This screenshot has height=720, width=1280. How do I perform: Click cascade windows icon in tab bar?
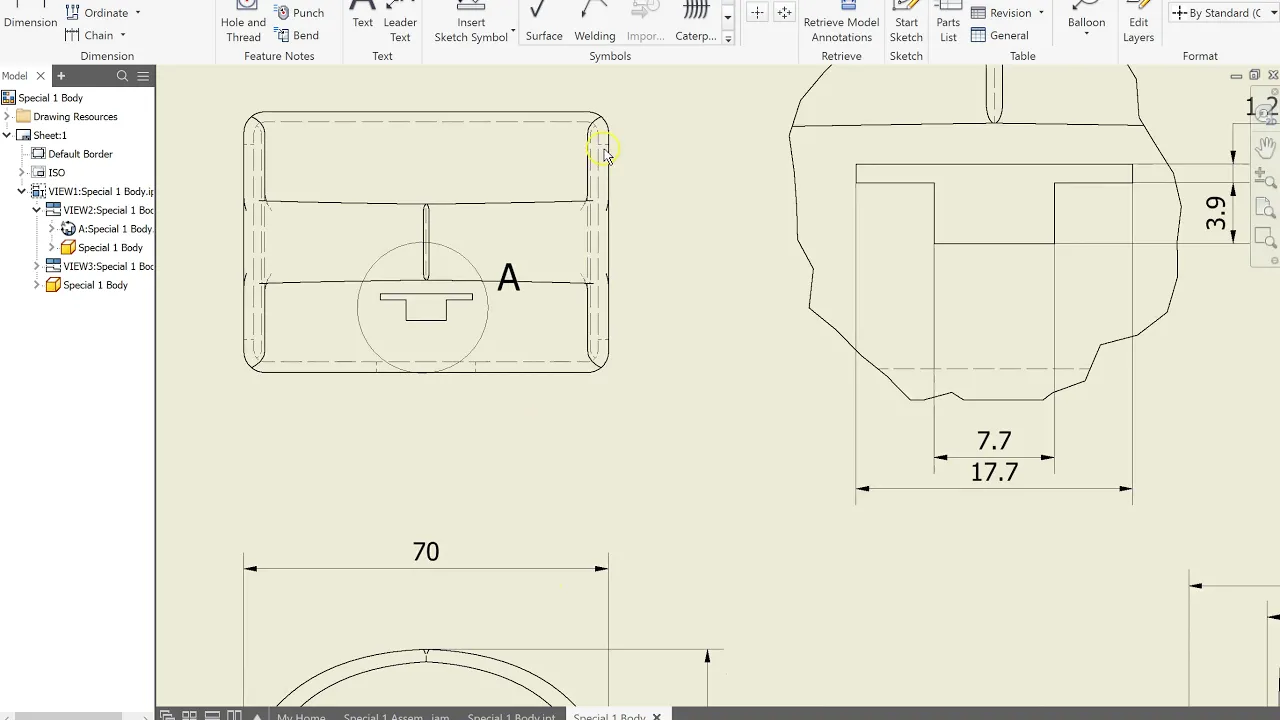pos(167,715)
